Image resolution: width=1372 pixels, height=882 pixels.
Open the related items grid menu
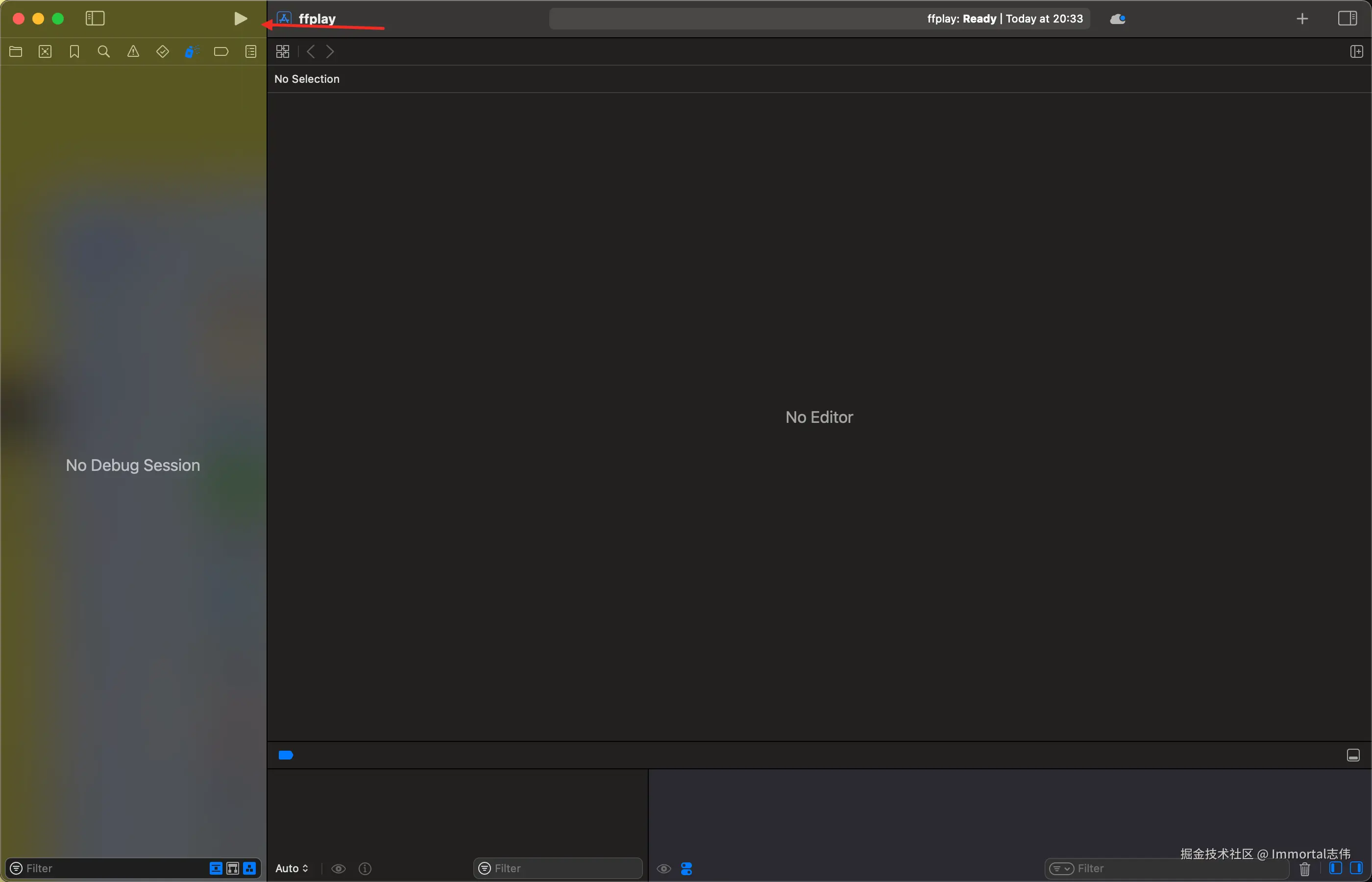click(283, 52)
